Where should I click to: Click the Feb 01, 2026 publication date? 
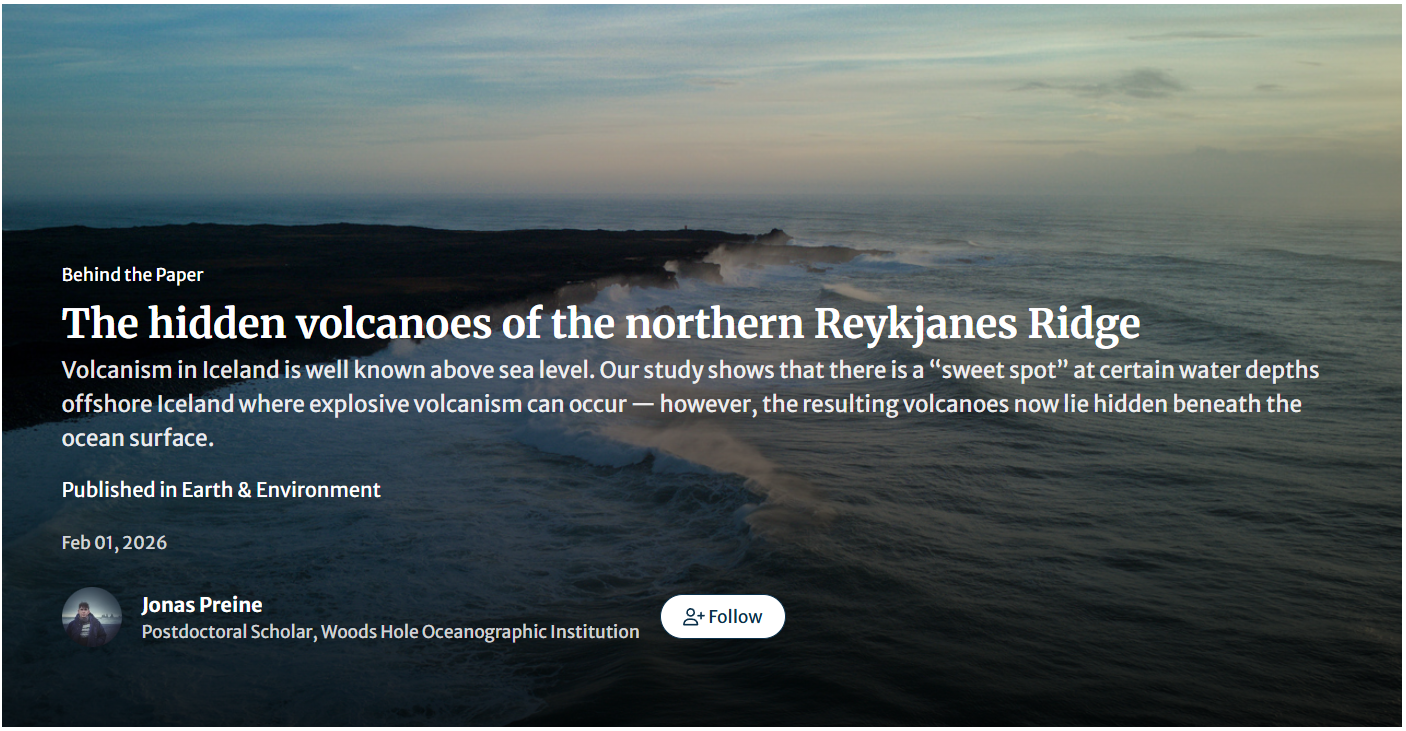click(x=114, y=543)
